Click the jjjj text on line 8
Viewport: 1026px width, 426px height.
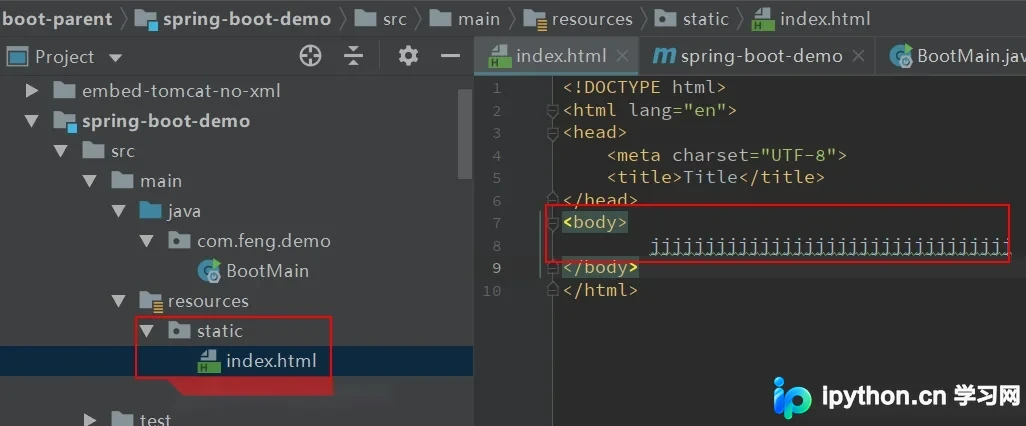(831, 246)
